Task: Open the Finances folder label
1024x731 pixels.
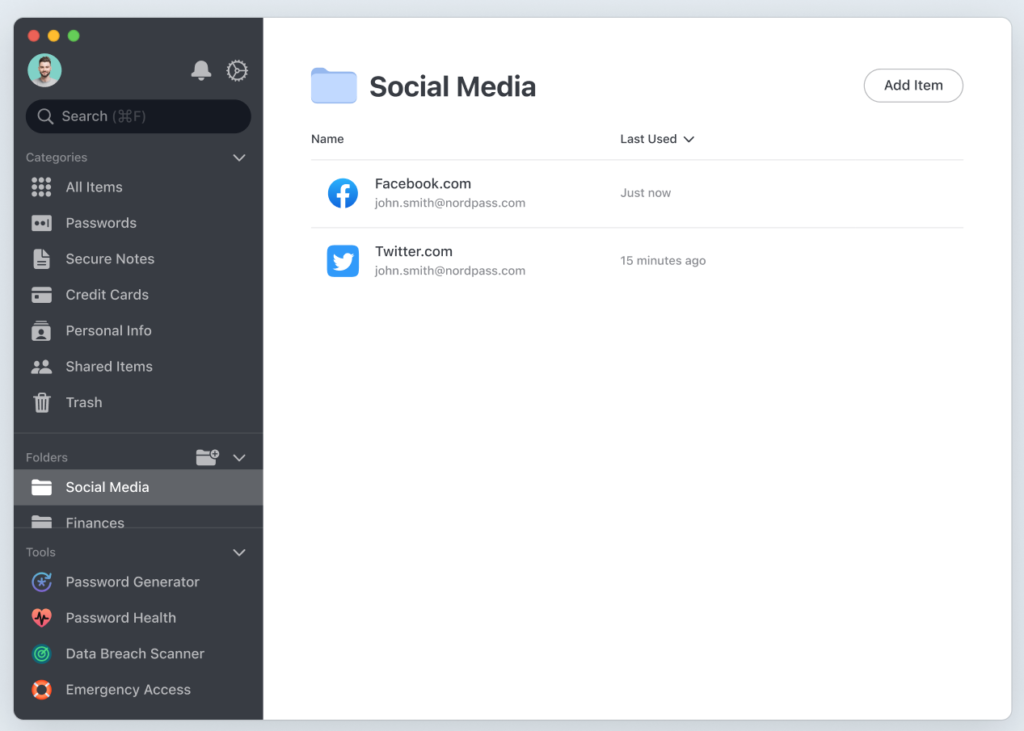Action: 95,523
